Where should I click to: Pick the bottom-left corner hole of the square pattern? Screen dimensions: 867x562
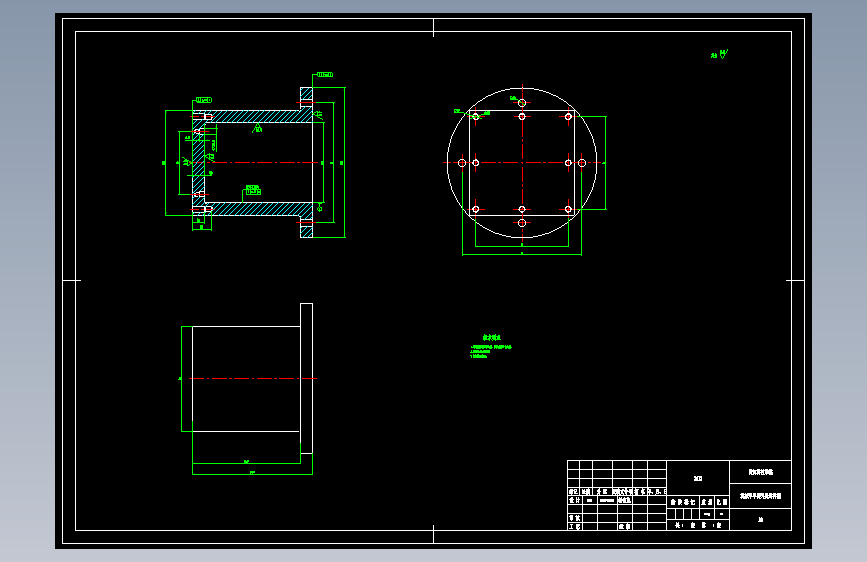pos(476,209)
